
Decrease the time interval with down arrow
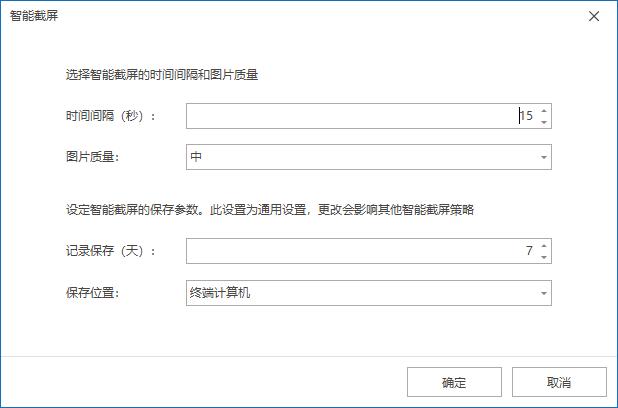click(544, 122)
